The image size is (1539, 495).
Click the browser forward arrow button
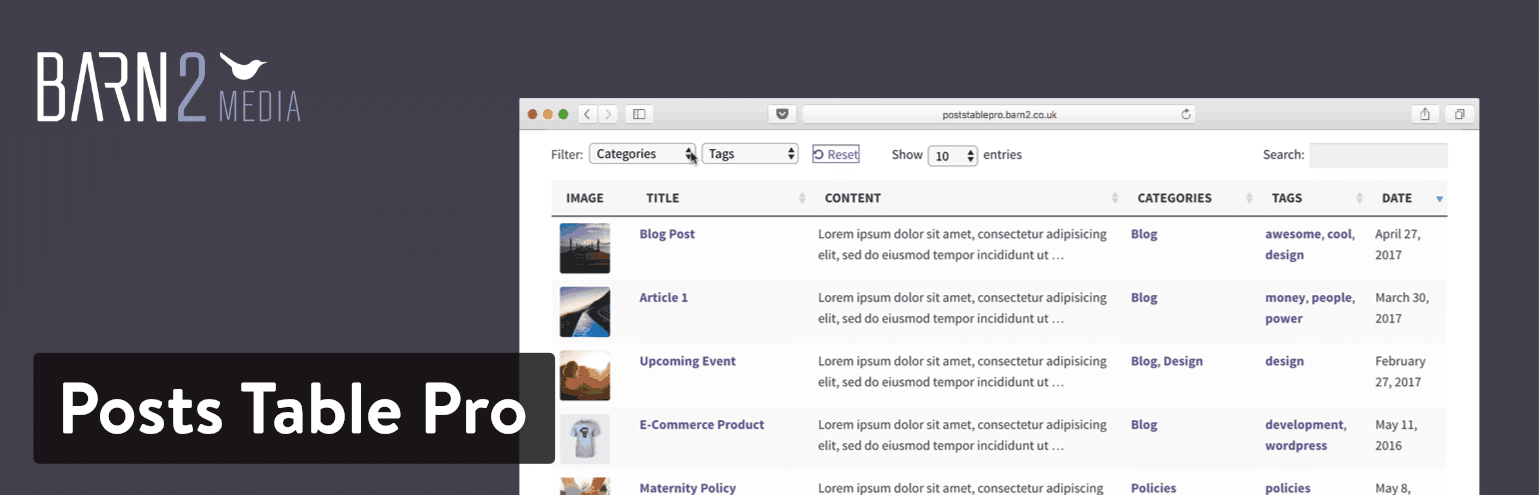pos(608,115)
